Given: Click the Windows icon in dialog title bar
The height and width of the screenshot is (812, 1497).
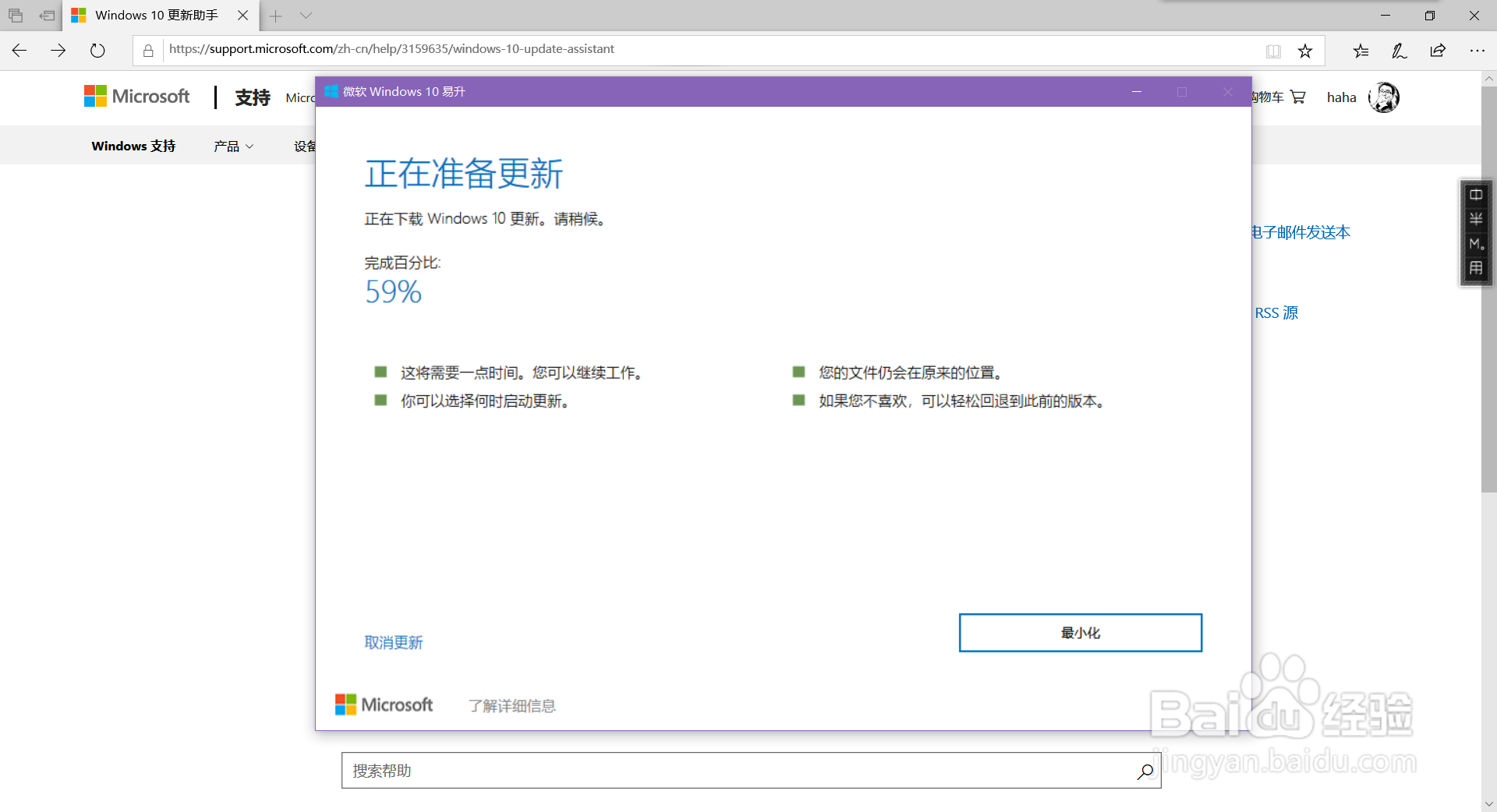Looking at the screenshot, I should 331,91.
